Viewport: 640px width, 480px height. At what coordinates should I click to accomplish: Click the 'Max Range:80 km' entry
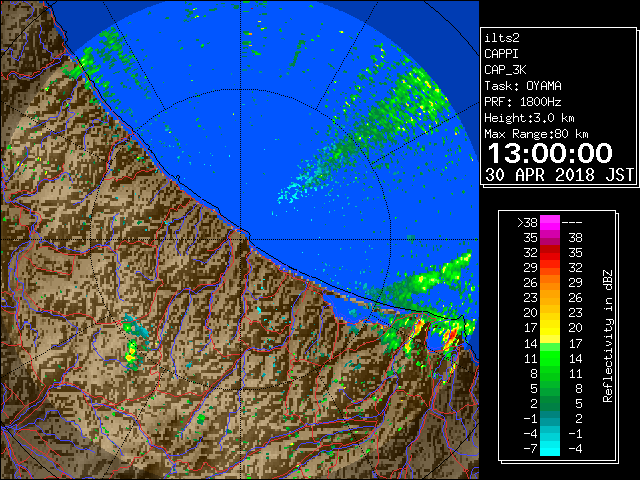536,134
